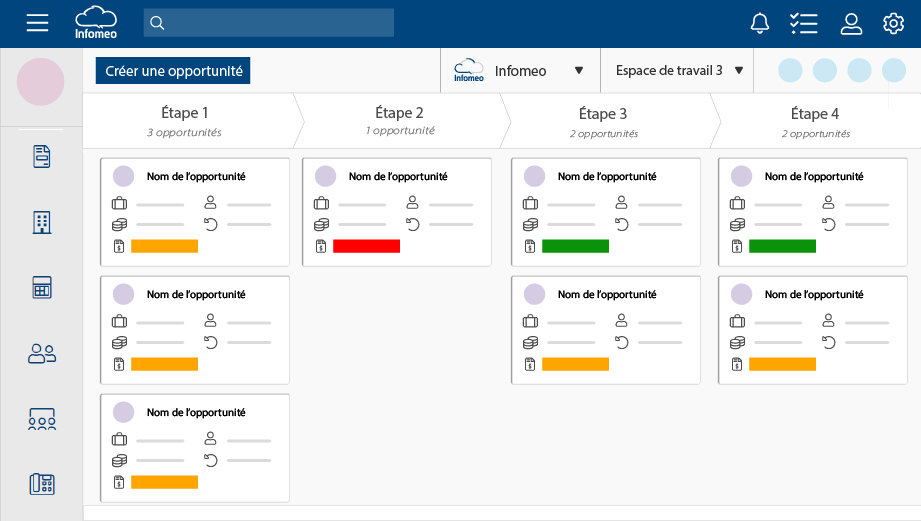
Task: Open the task checklist icon
Action: tap(803, 23)
